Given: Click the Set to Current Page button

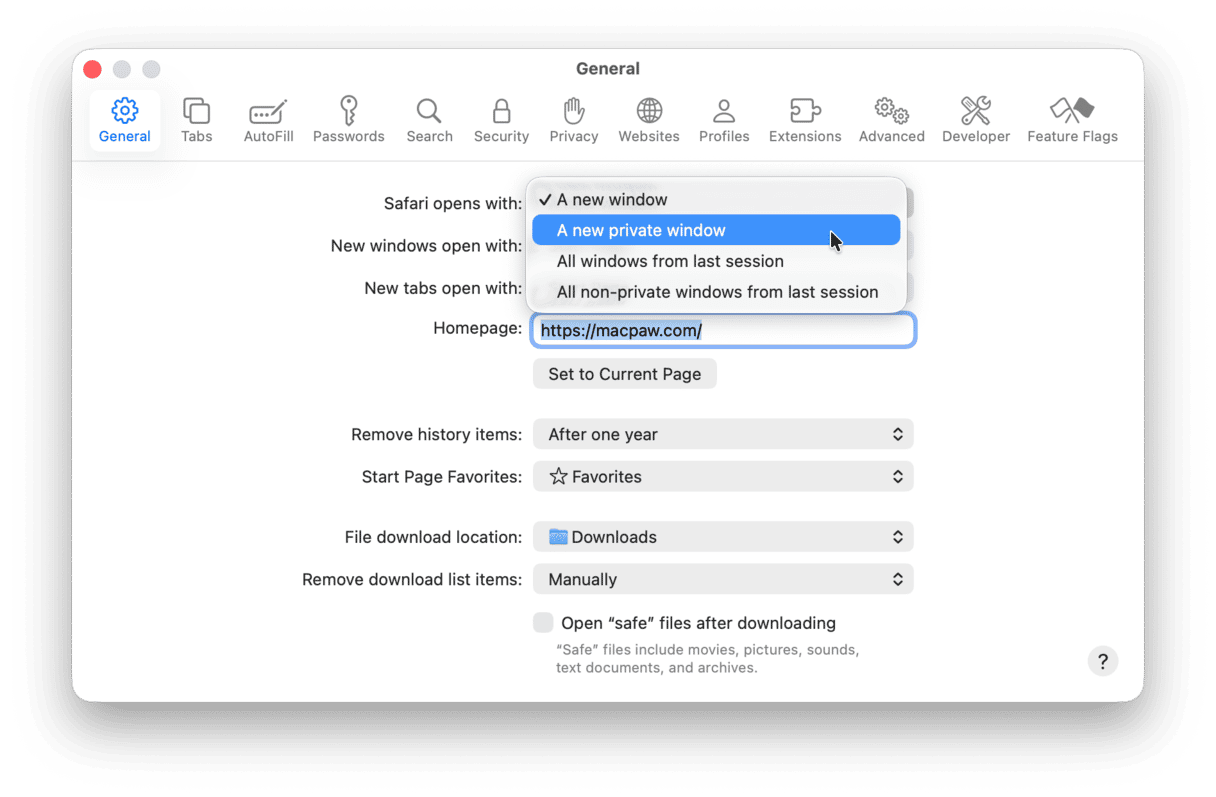Looking at the screenshot, I should (x=624, y=374).
